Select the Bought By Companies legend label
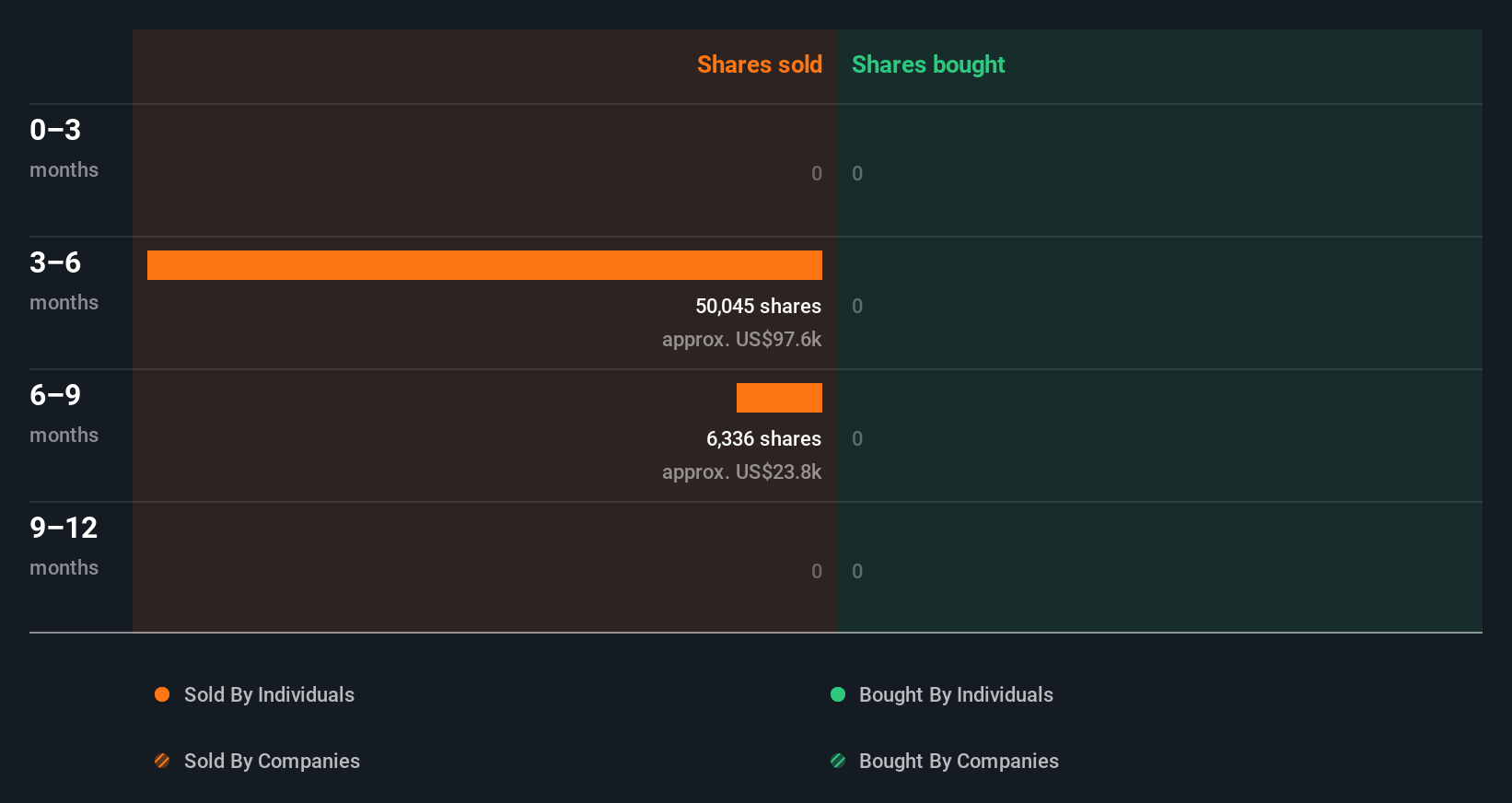1512x803 pixels. (959, 761)
